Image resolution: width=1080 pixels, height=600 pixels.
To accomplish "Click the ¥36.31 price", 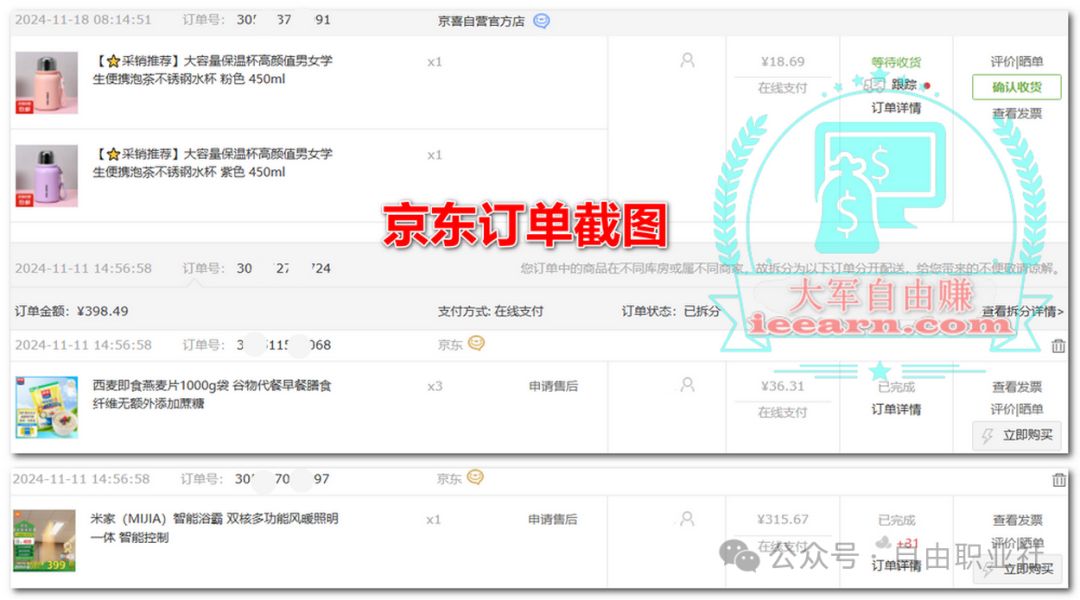I will click(x=782, y=386).
